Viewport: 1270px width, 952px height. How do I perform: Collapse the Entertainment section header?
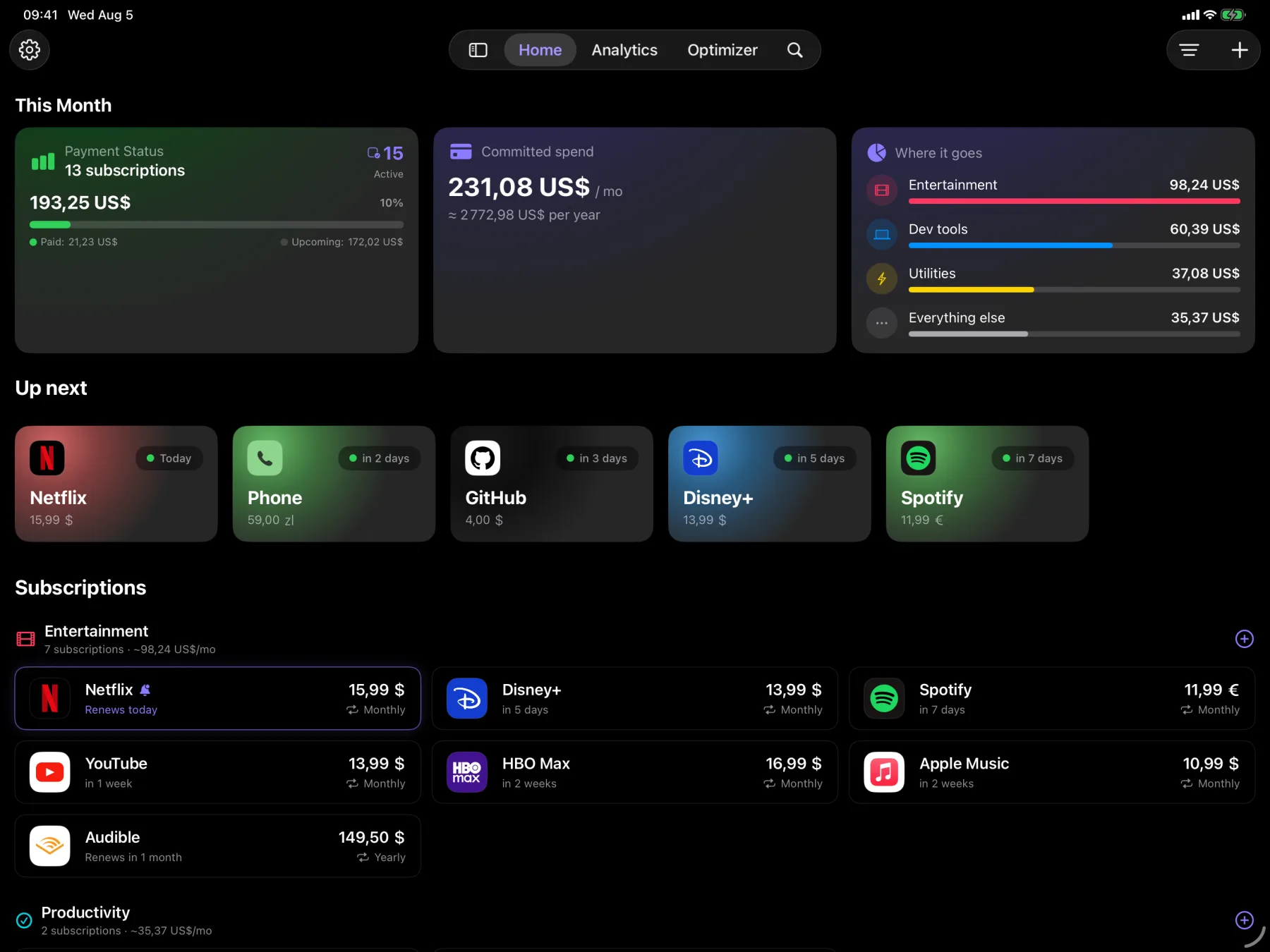[x=116, y=639]
